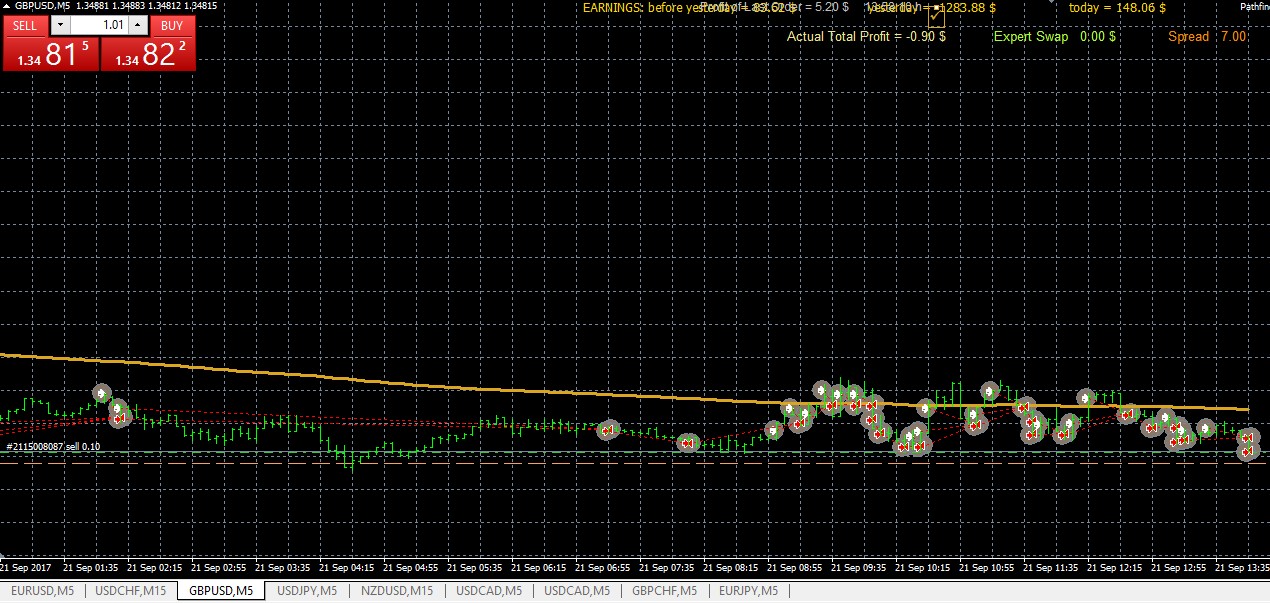
Task: Decrease trade volume with the down arrow
Action: tap(61, 25)
